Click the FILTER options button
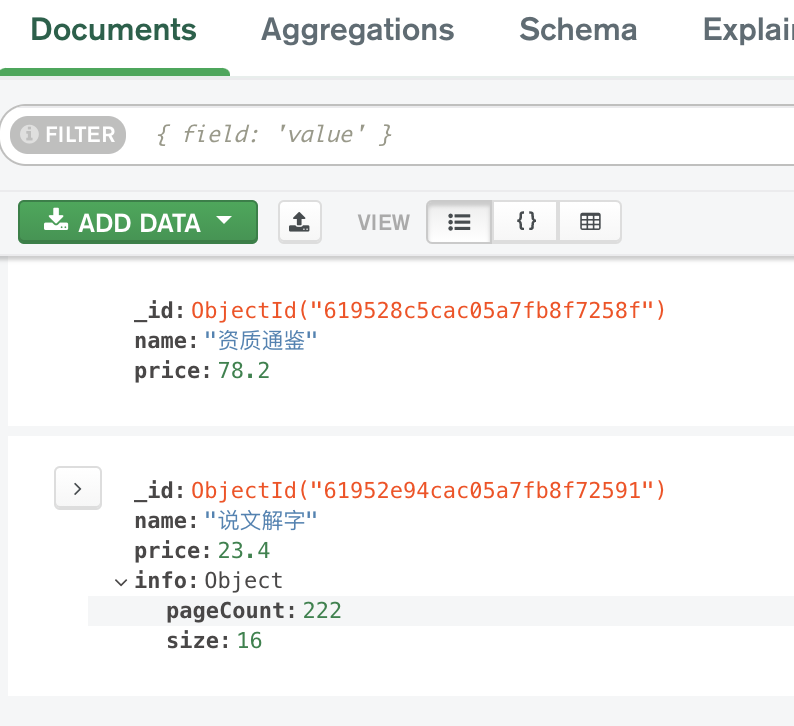The image size is (794, 726). 68,134
